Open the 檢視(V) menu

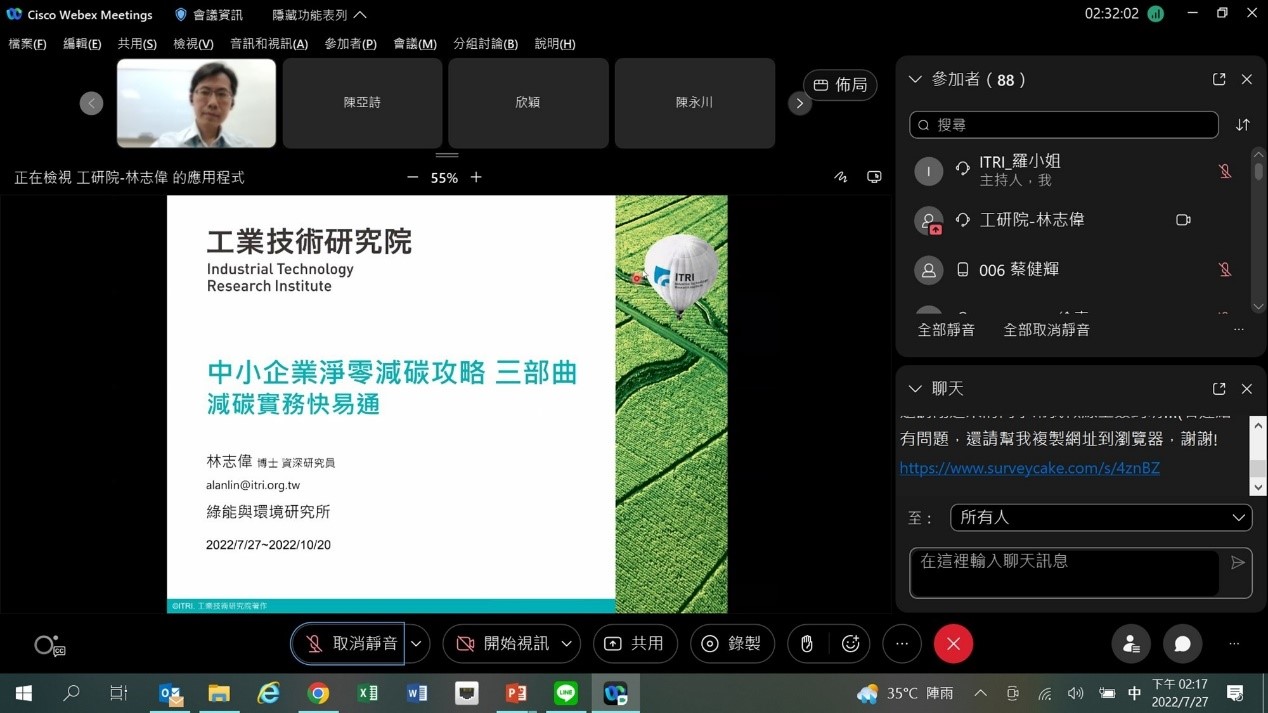(193, 44)
